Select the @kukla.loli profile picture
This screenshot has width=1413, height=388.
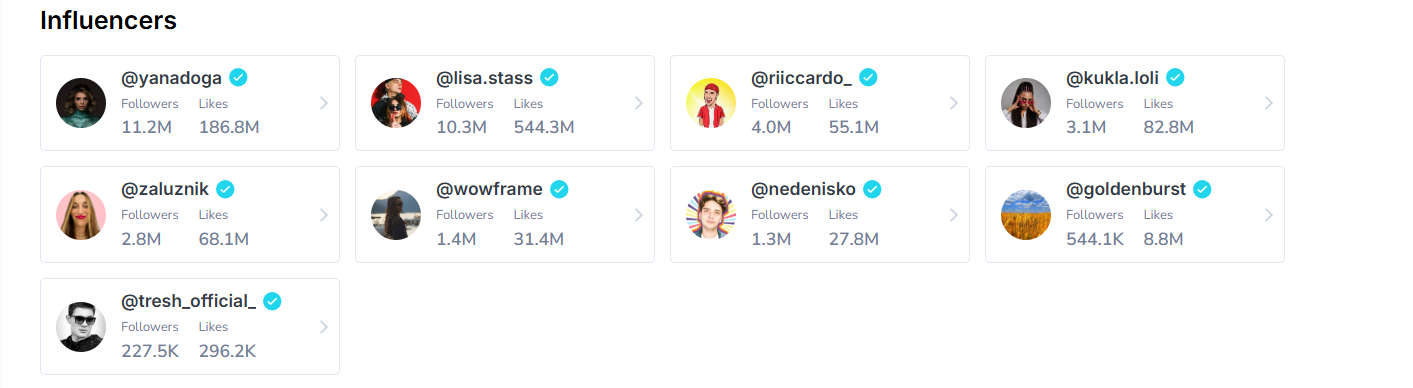tap(1026, 103)
